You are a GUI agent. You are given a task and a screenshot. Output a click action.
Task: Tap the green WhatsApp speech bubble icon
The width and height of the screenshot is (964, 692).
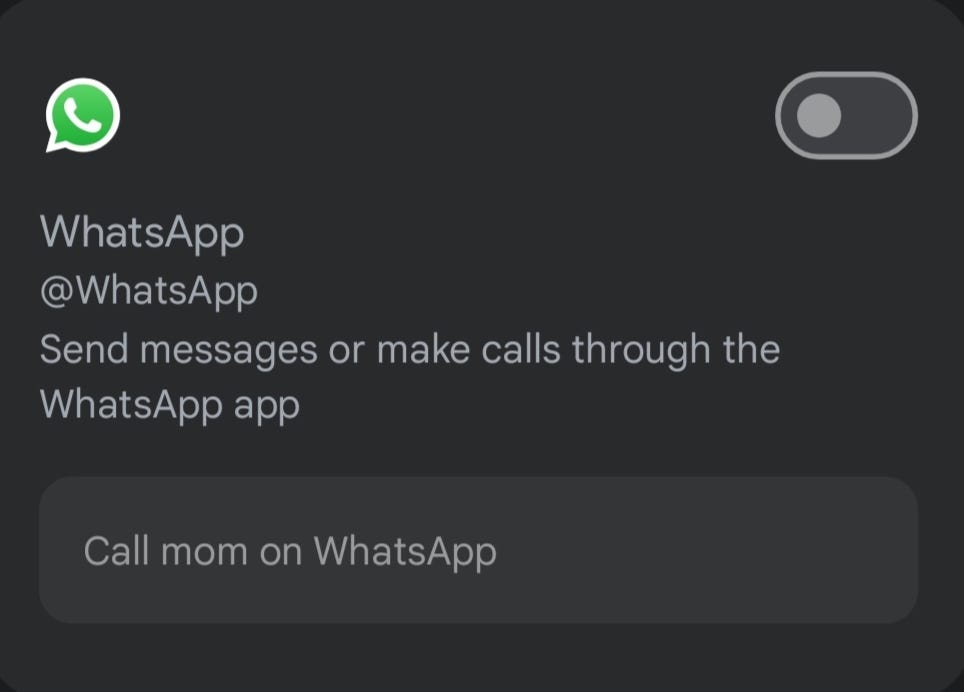82,115
